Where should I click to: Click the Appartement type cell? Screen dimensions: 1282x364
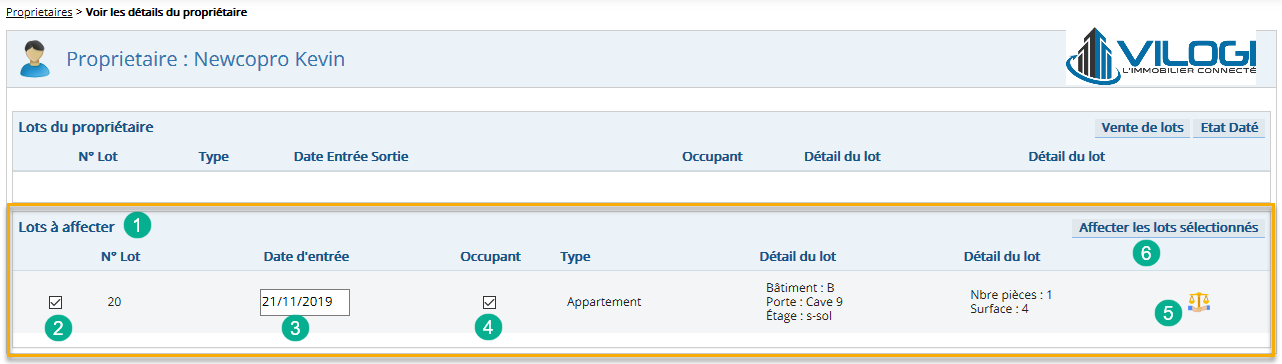[x=604, y=302]
